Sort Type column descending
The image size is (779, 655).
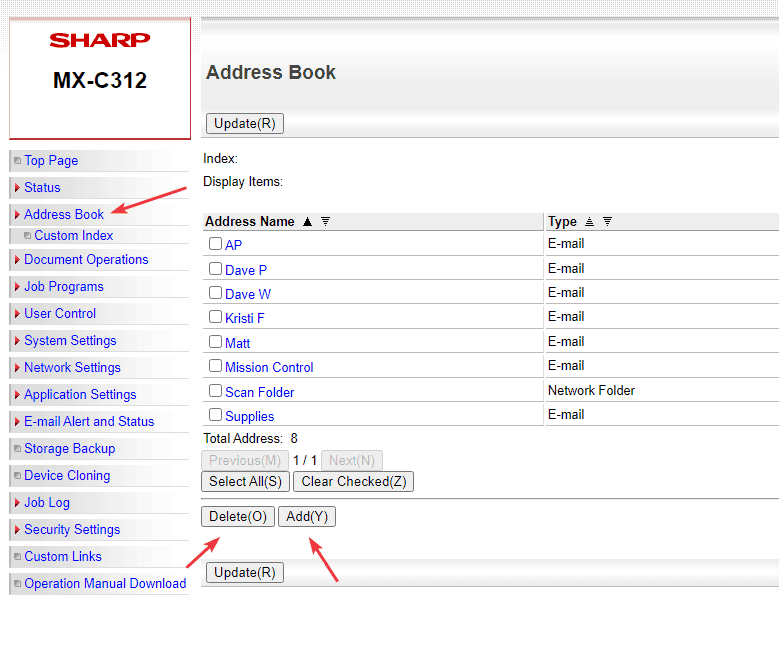click(607, 222)
